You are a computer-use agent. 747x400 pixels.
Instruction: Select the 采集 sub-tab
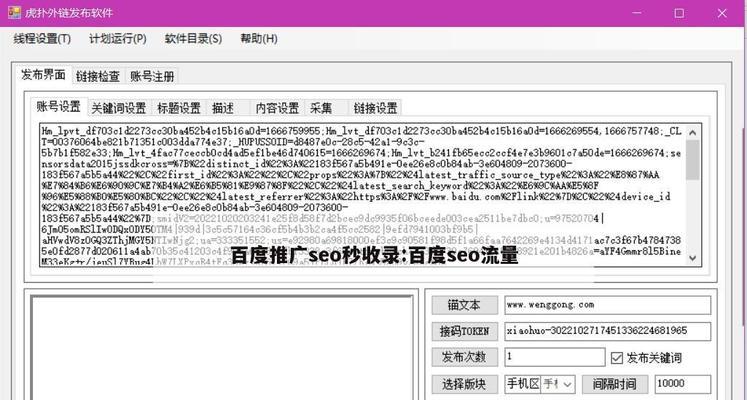coord(325,108)
